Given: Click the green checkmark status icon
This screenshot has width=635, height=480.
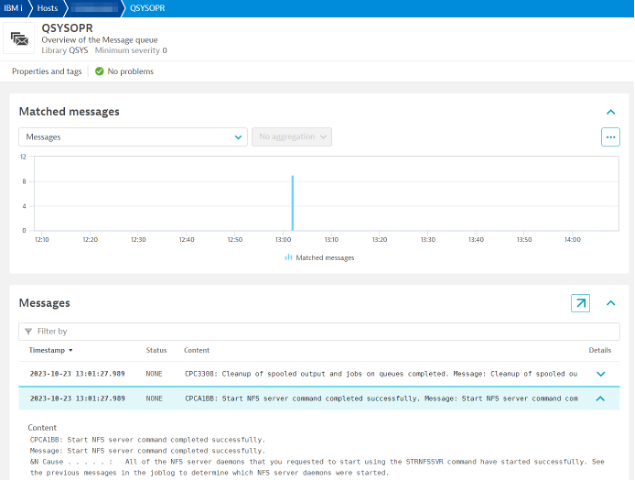Looking at the screenshot, I should 99,71.
